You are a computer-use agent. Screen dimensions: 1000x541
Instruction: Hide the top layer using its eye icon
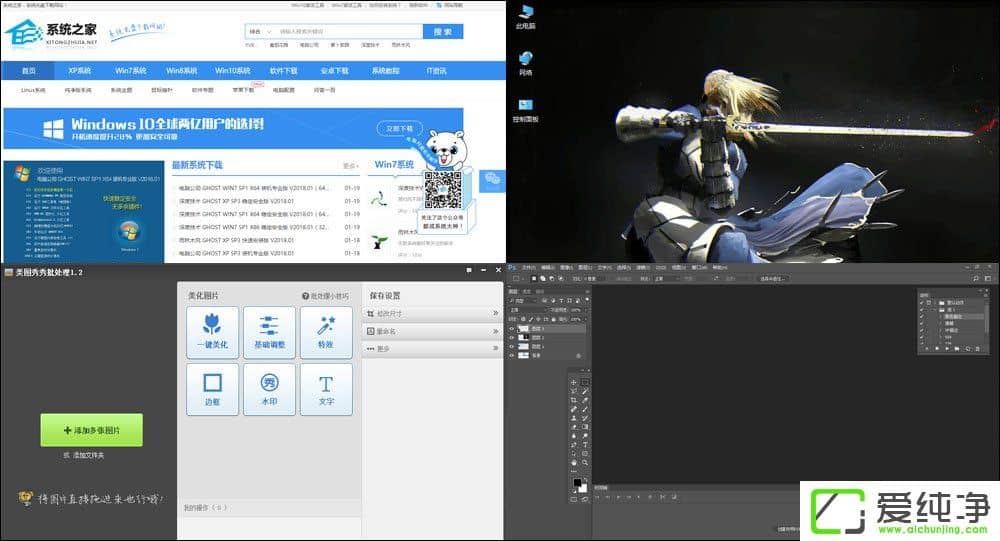click(512, 327)
